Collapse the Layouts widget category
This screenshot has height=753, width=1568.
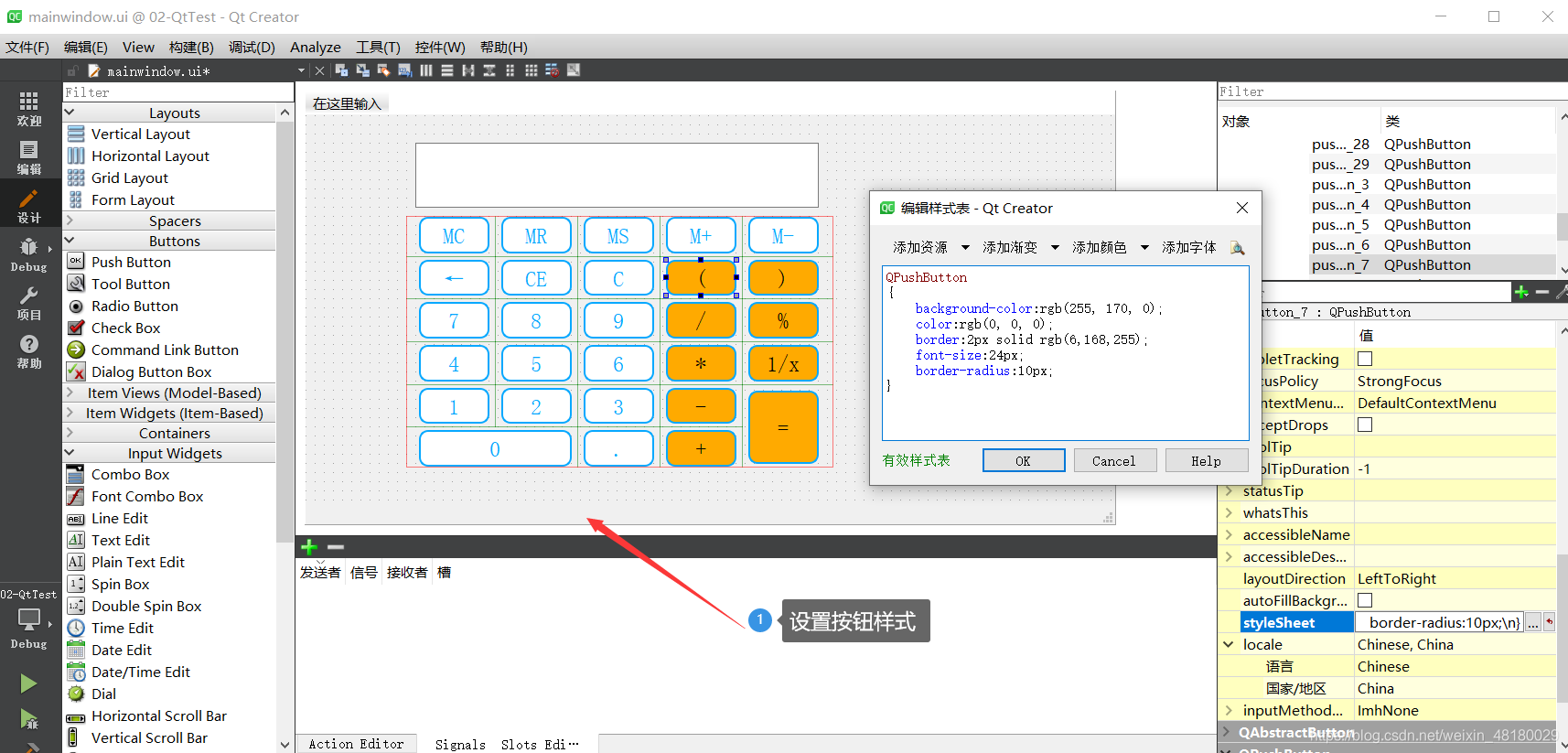tap(70, 113)
